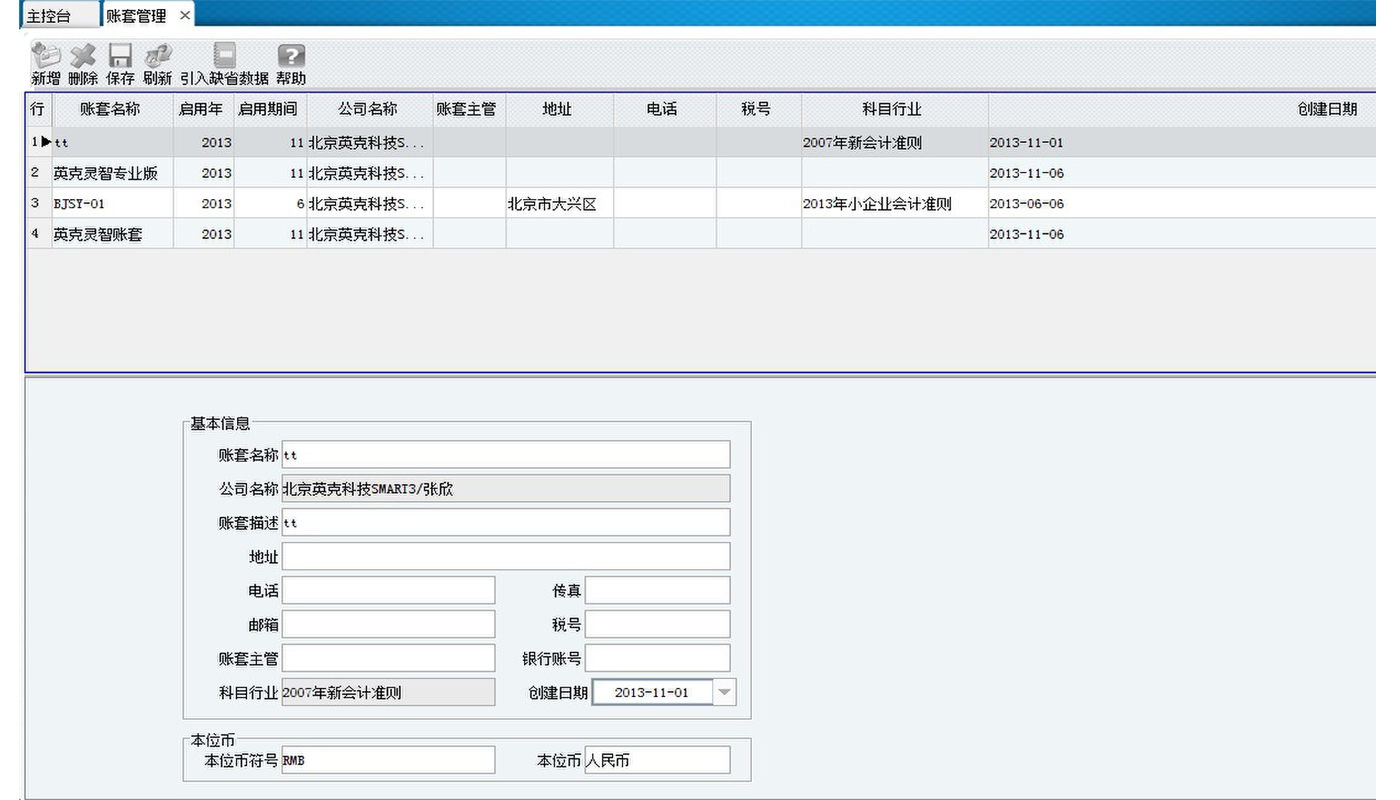Focus the 本位币符号 RMB field

pyautogui.click(x=388, y=760)
